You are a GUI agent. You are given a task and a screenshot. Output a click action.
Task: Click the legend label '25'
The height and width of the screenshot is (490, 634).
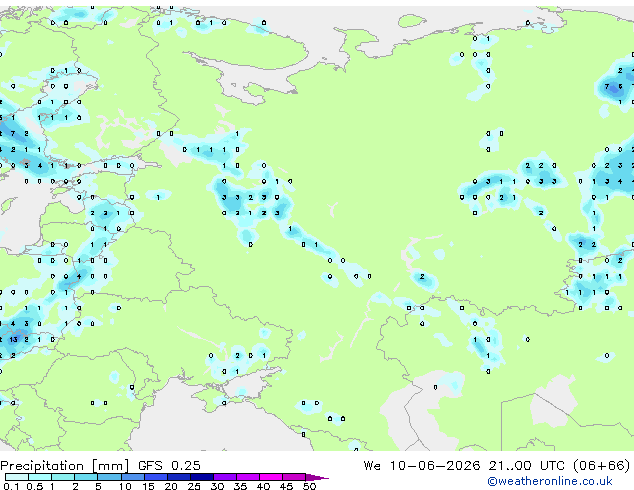tap(194, 486)
